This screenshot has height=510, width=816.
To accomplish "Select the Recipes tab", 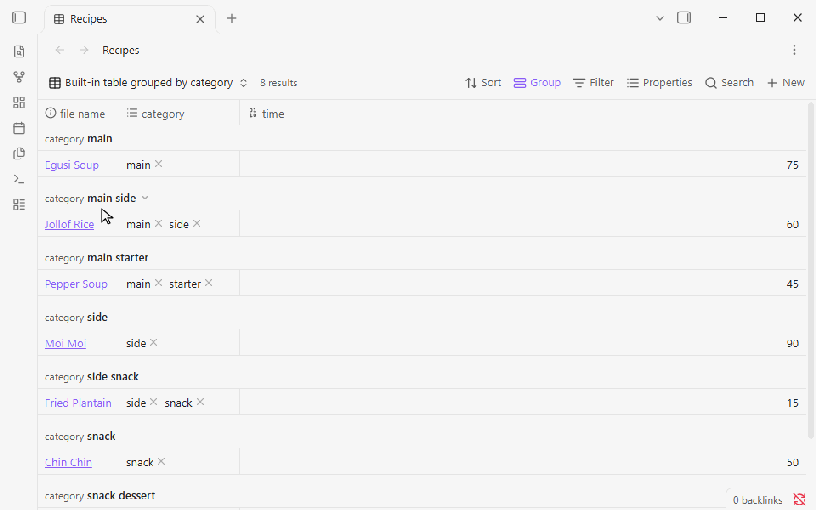I will click(129, 19).
